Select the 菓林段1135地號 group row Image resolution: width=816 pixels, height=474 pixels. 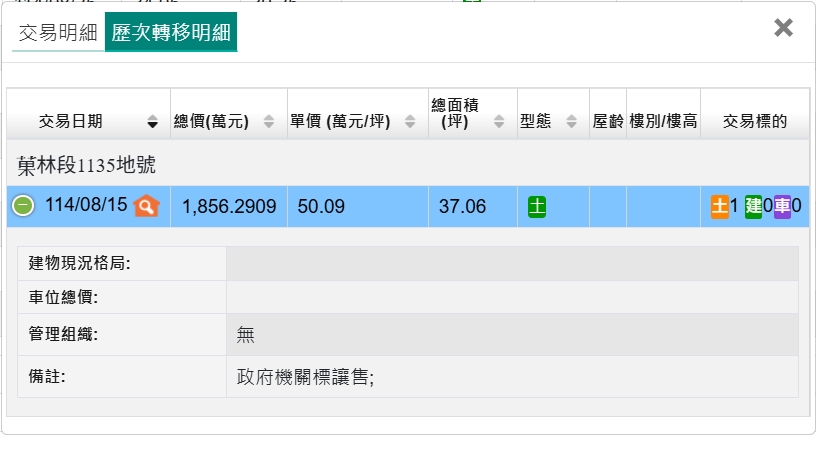point(86,165)
